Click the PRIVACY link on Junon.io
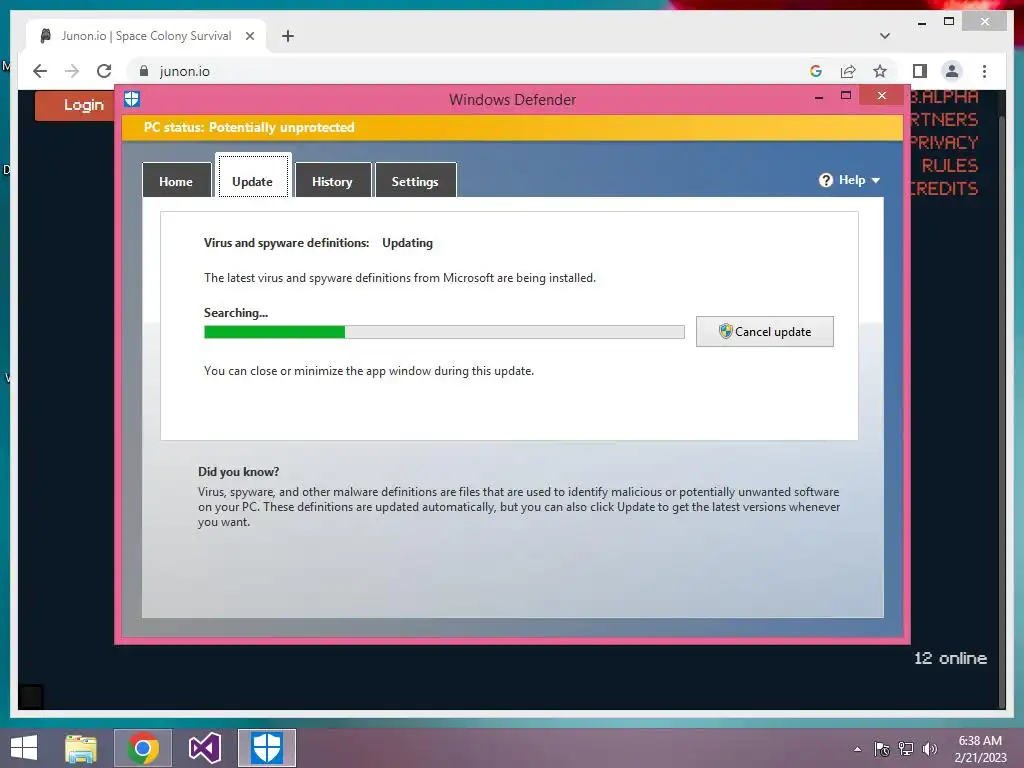This screenshot has height=768, width=1024. tap(944, 142)
